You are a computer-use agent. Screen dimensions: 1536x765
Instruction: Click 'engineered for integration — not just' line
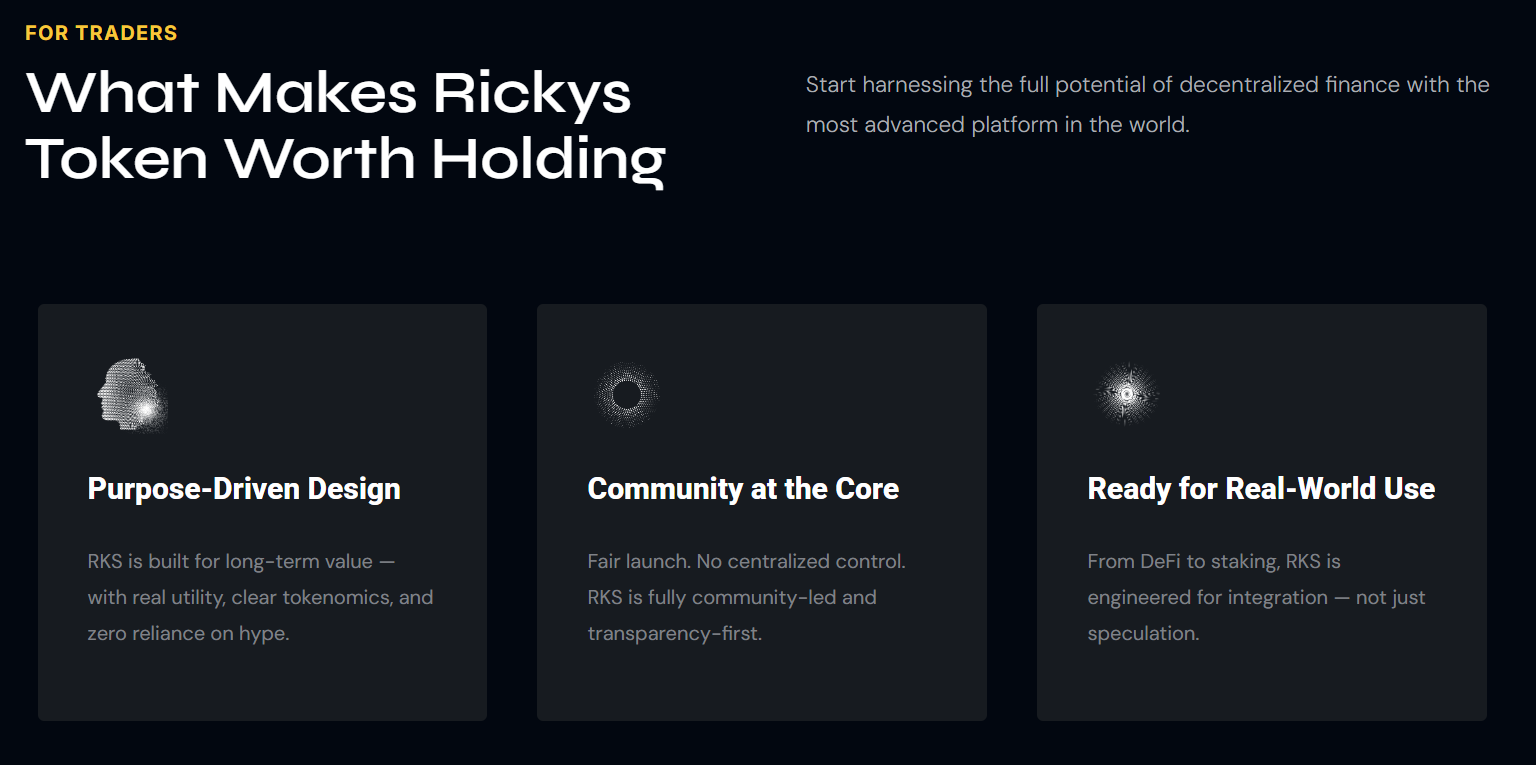click(1256, 598)
